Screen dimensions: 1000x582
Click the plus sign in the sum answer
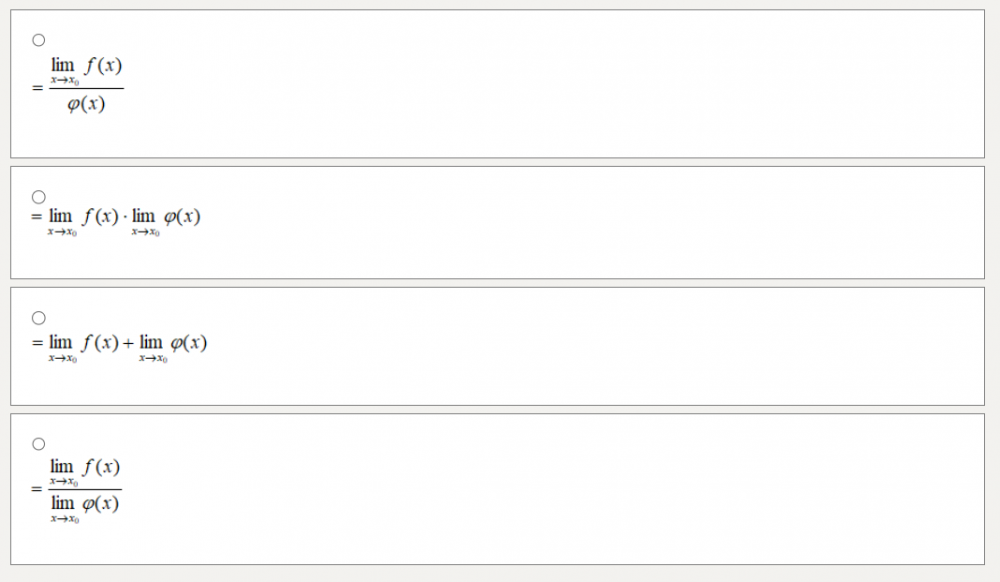coord(128,344)
